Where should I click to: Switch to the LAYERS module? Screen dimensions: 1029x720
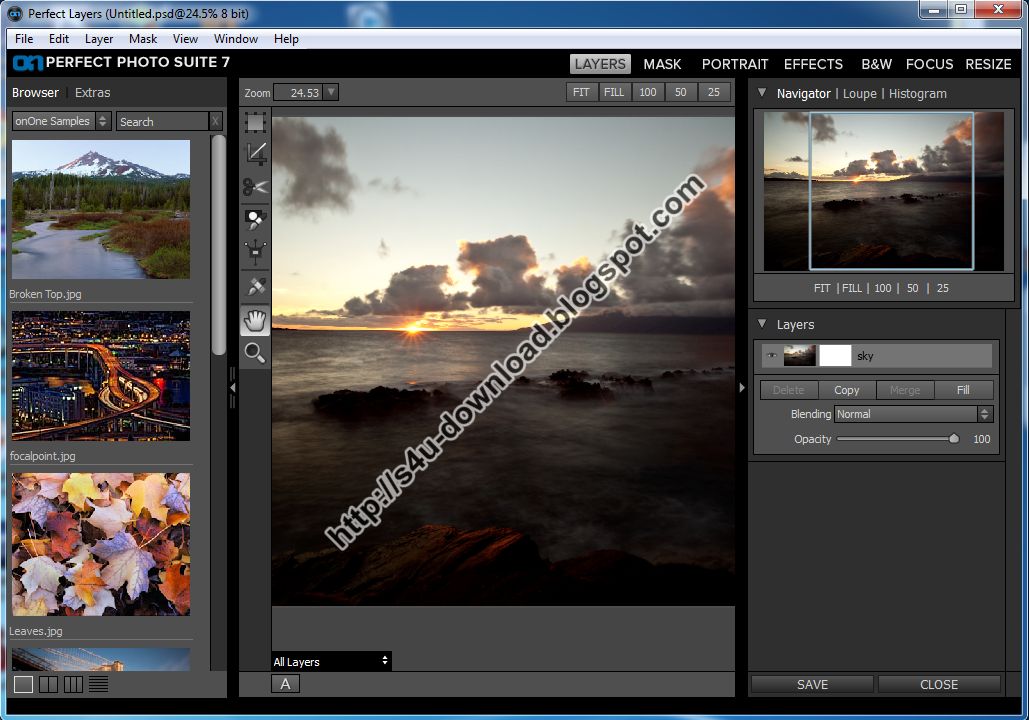tap(600, 64)
